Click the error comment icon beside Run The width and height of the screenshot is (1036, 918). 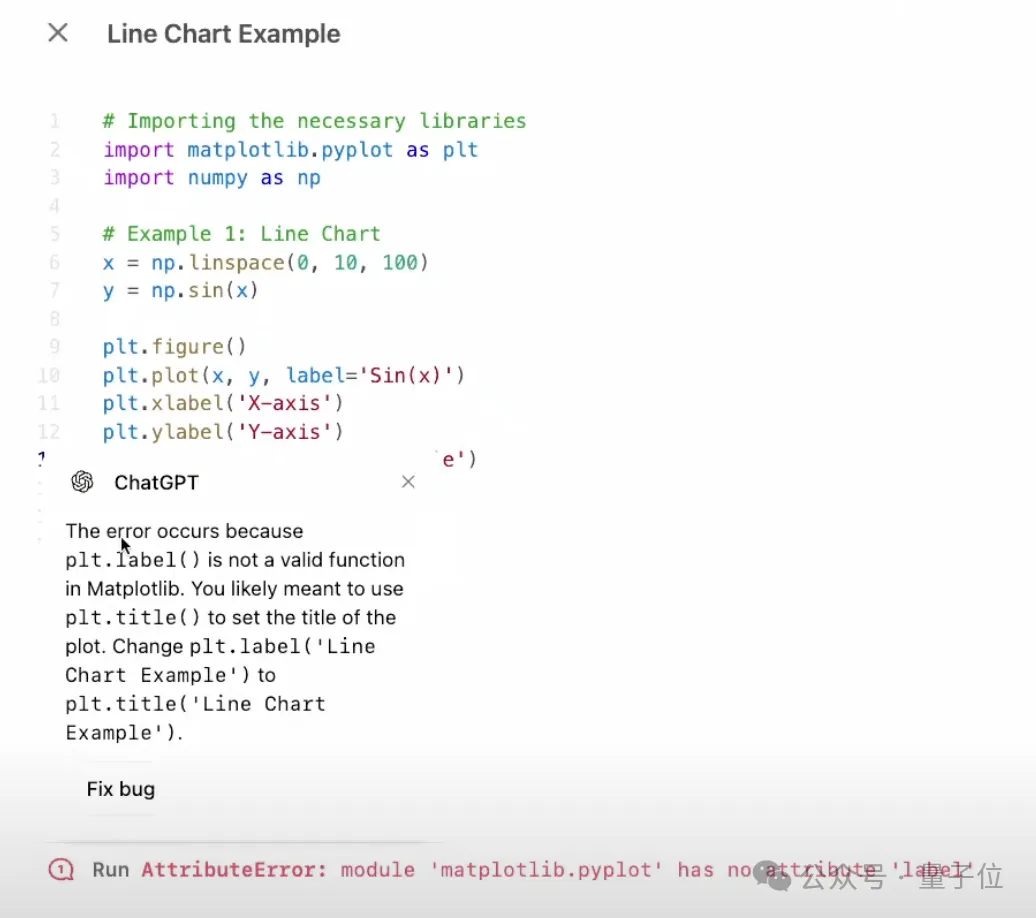61,869
